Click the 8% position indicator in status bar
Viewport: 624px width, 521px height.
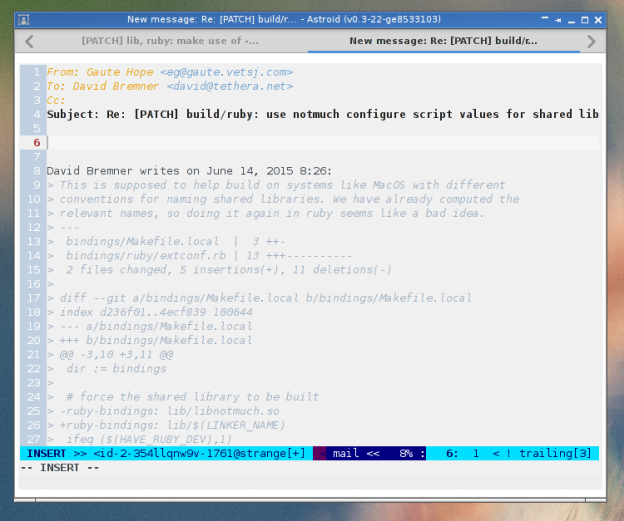pyautogui.click(x=408, y=453)
